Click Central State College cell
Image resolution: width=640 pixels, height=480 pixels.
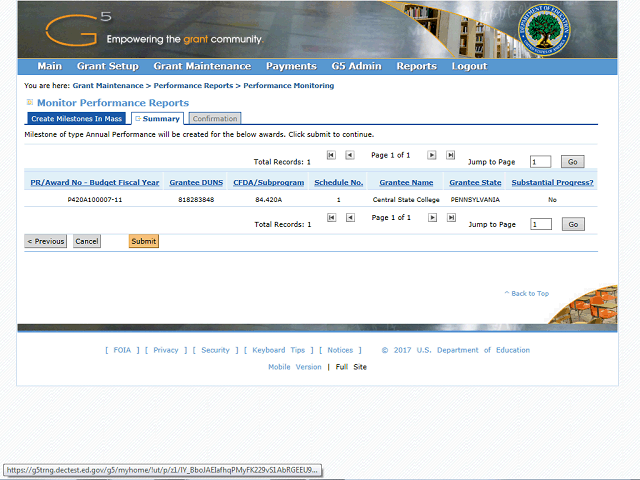406,200
